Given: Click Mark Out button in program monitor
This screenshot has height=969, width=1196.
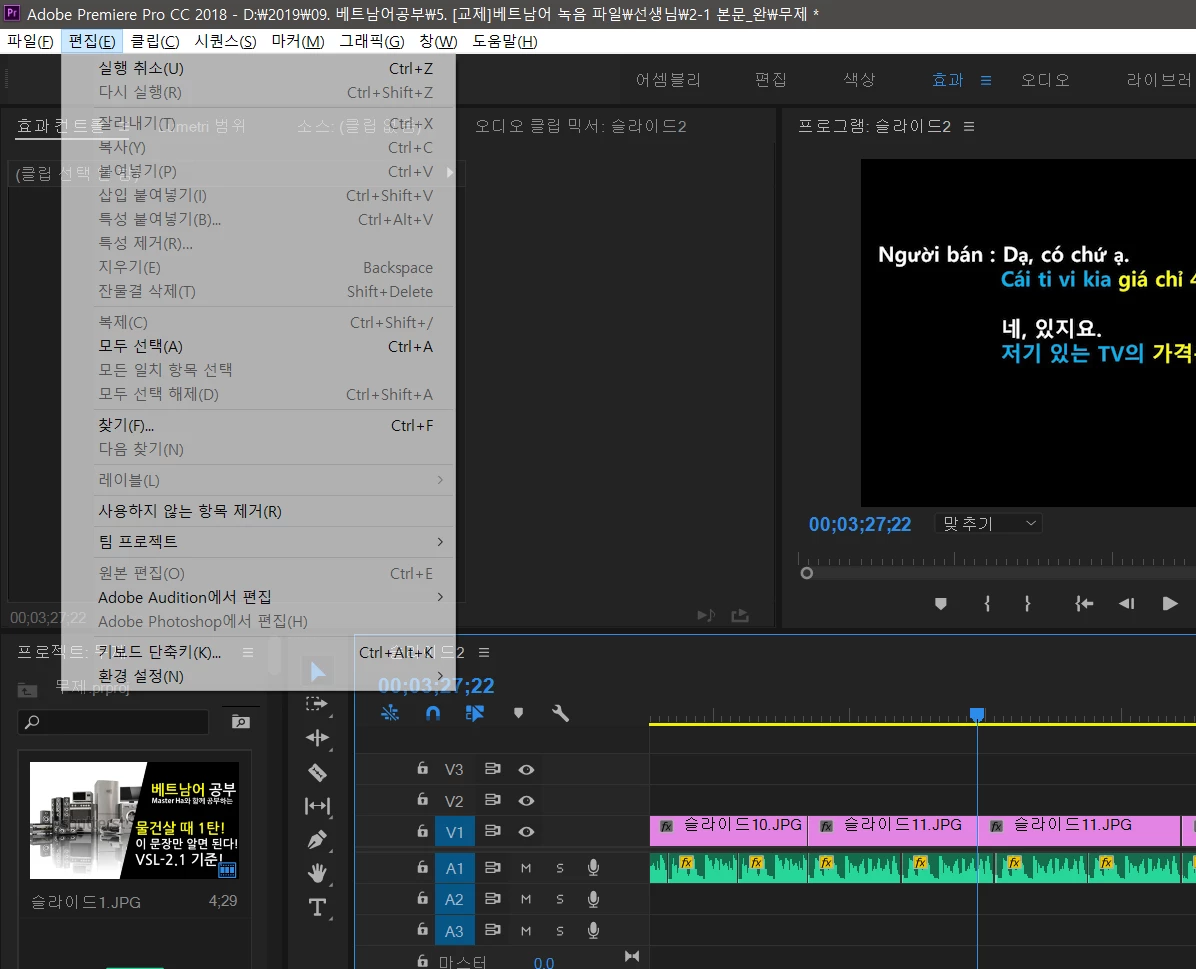Looking at the screenshot, I should click(x=1027, y=604).
